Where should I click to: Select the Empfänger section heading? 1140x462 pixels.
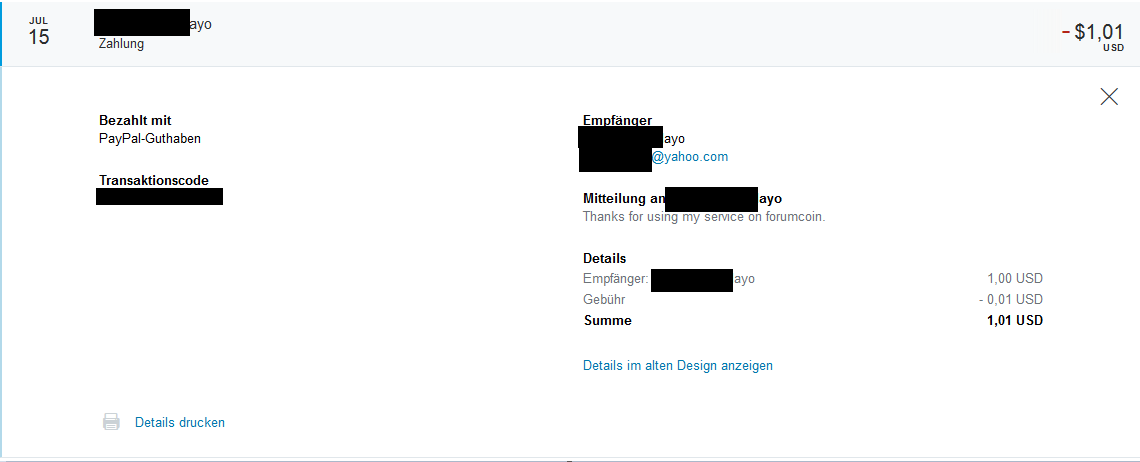pyautogui.click(x=617, y=121)
